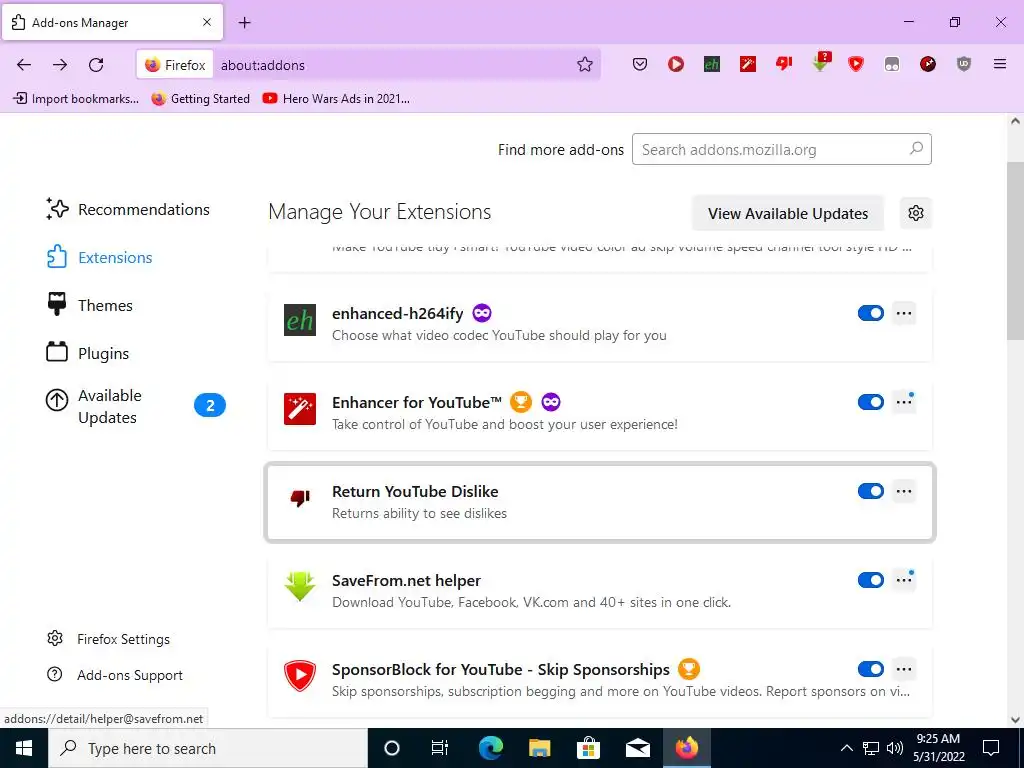The image size is (1024, 768).
Task: Bookmark this page with star icon
Action: click(584, 64)
